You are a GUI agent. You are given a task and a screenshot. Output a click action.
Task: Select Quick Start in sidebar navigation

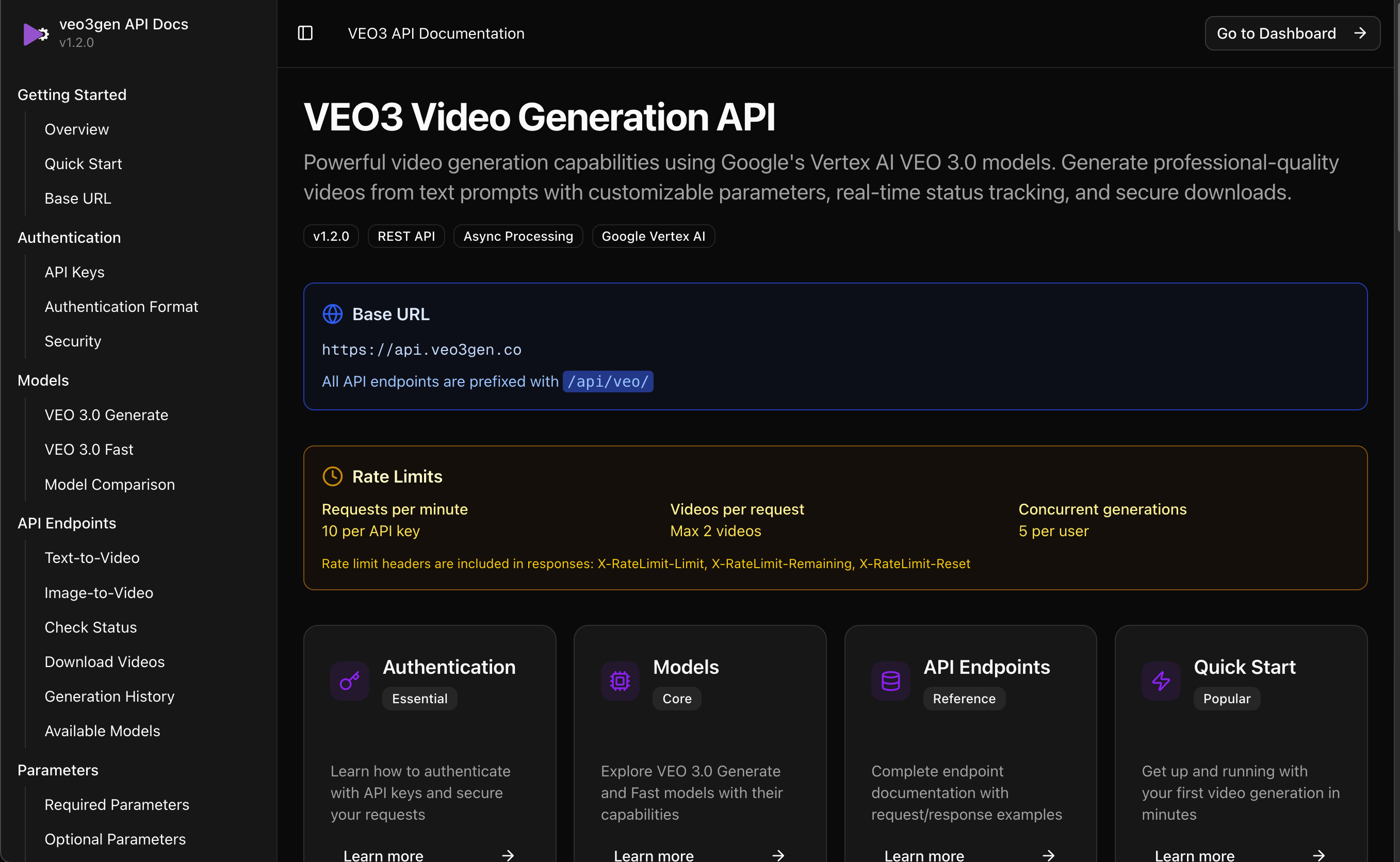pos(83,163)
